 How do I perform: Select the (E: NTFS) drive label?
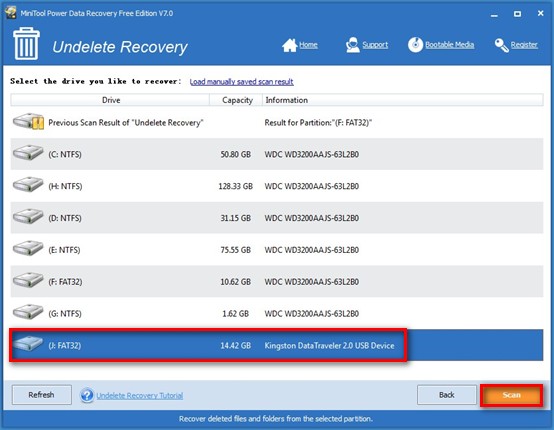pyautogui.click(x=64, y=250)
